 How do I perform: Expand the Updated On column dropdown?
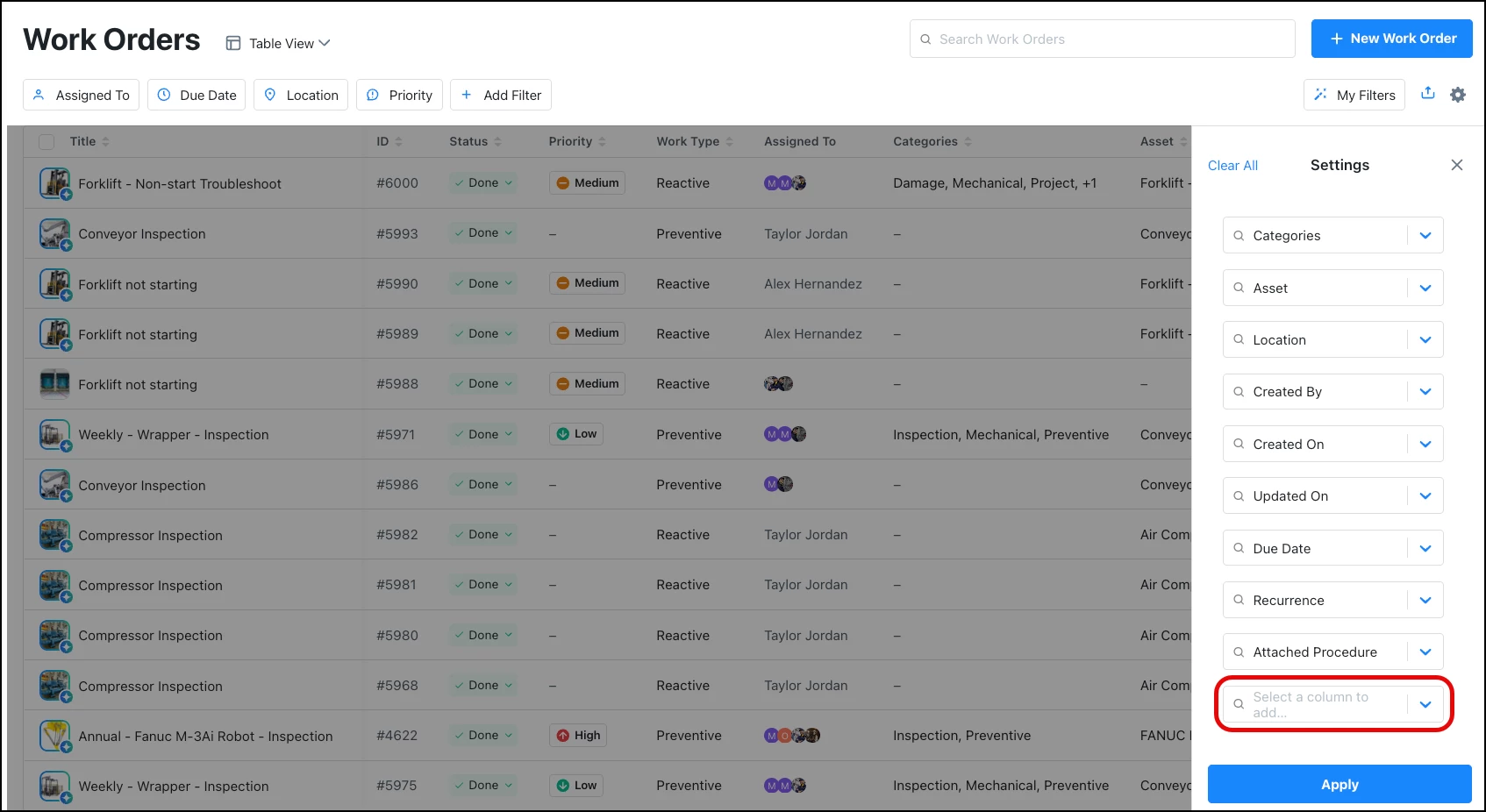tap(1425, 495)
